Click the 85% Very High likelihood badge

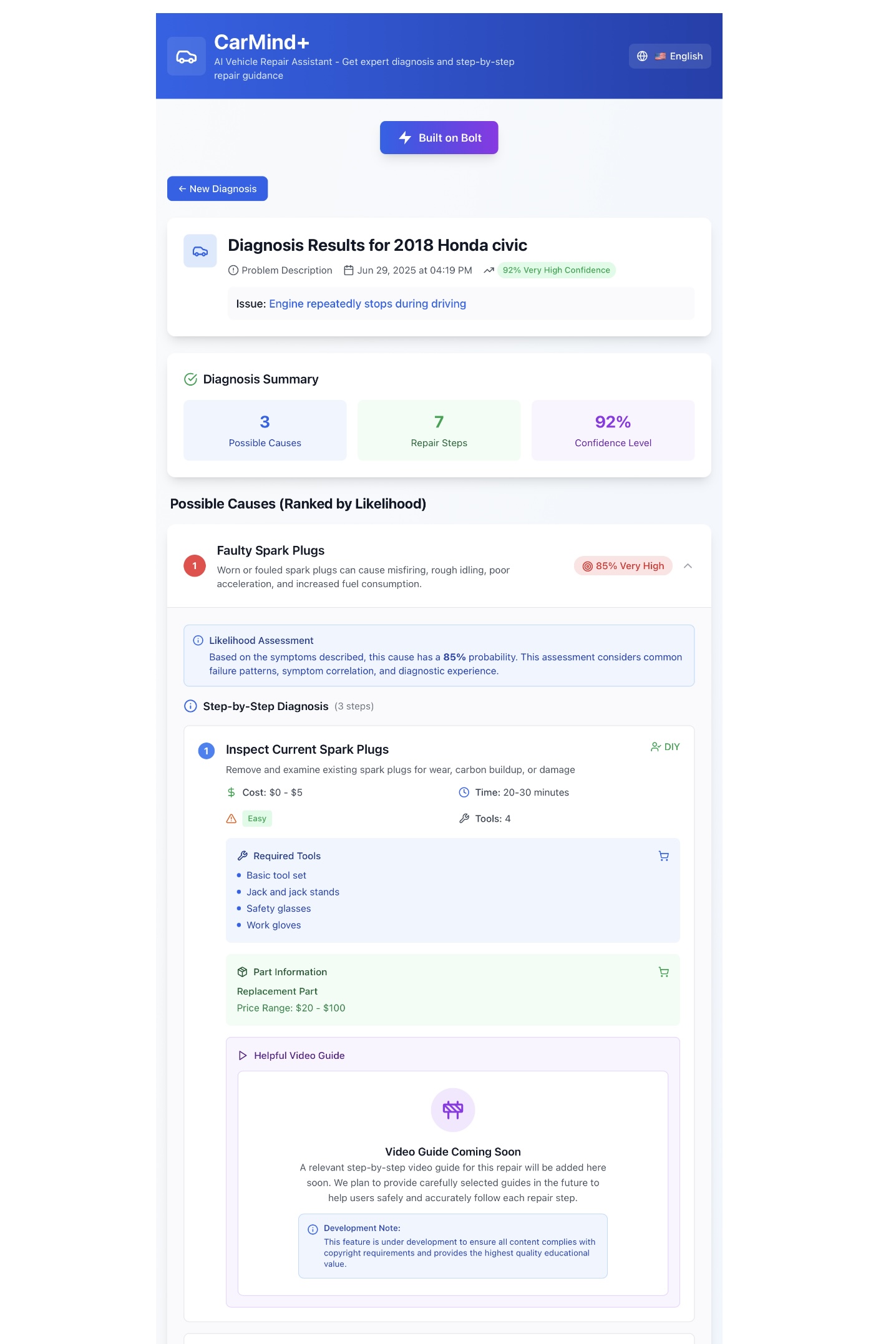623,566
